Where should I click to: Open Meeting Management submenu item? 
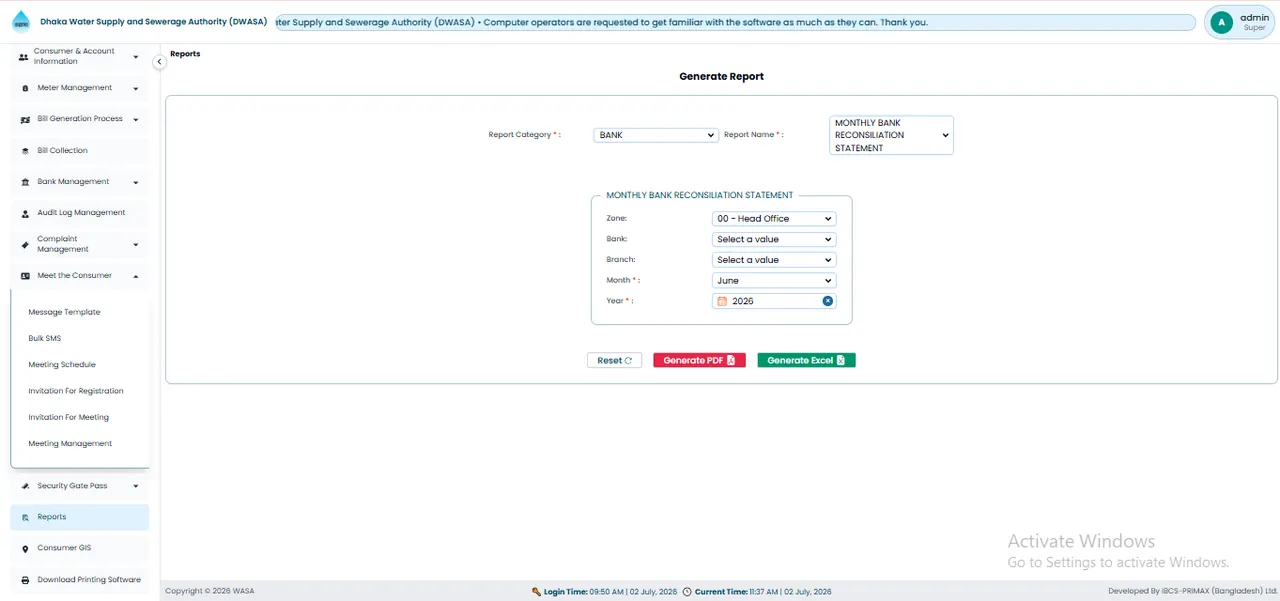click(x=70, y=444)
